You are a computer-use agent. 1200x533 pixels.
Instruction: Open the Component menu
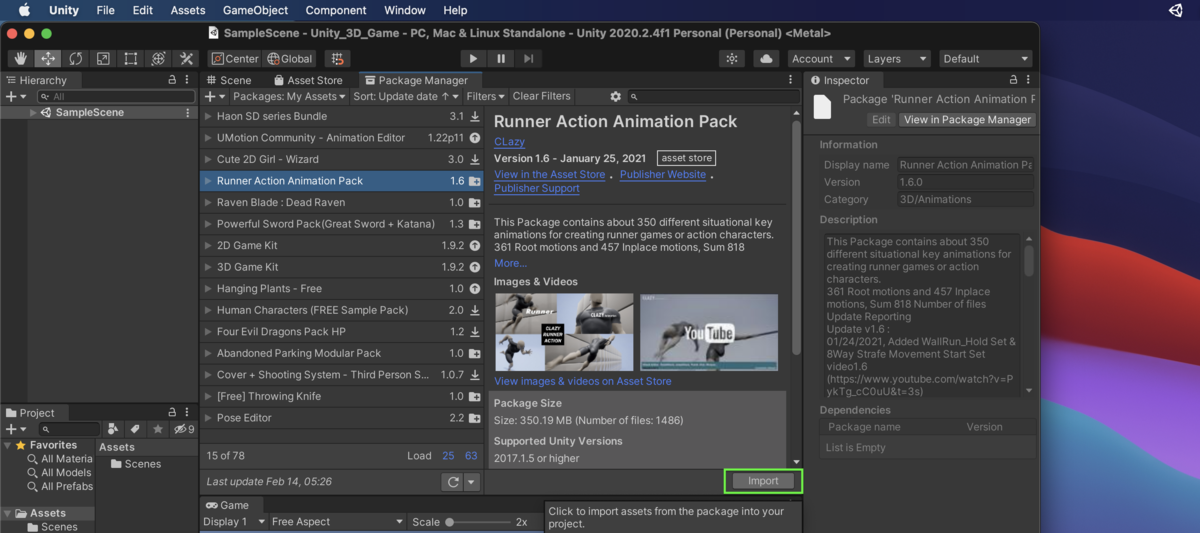pyautogui.click(x=336, y=10)
